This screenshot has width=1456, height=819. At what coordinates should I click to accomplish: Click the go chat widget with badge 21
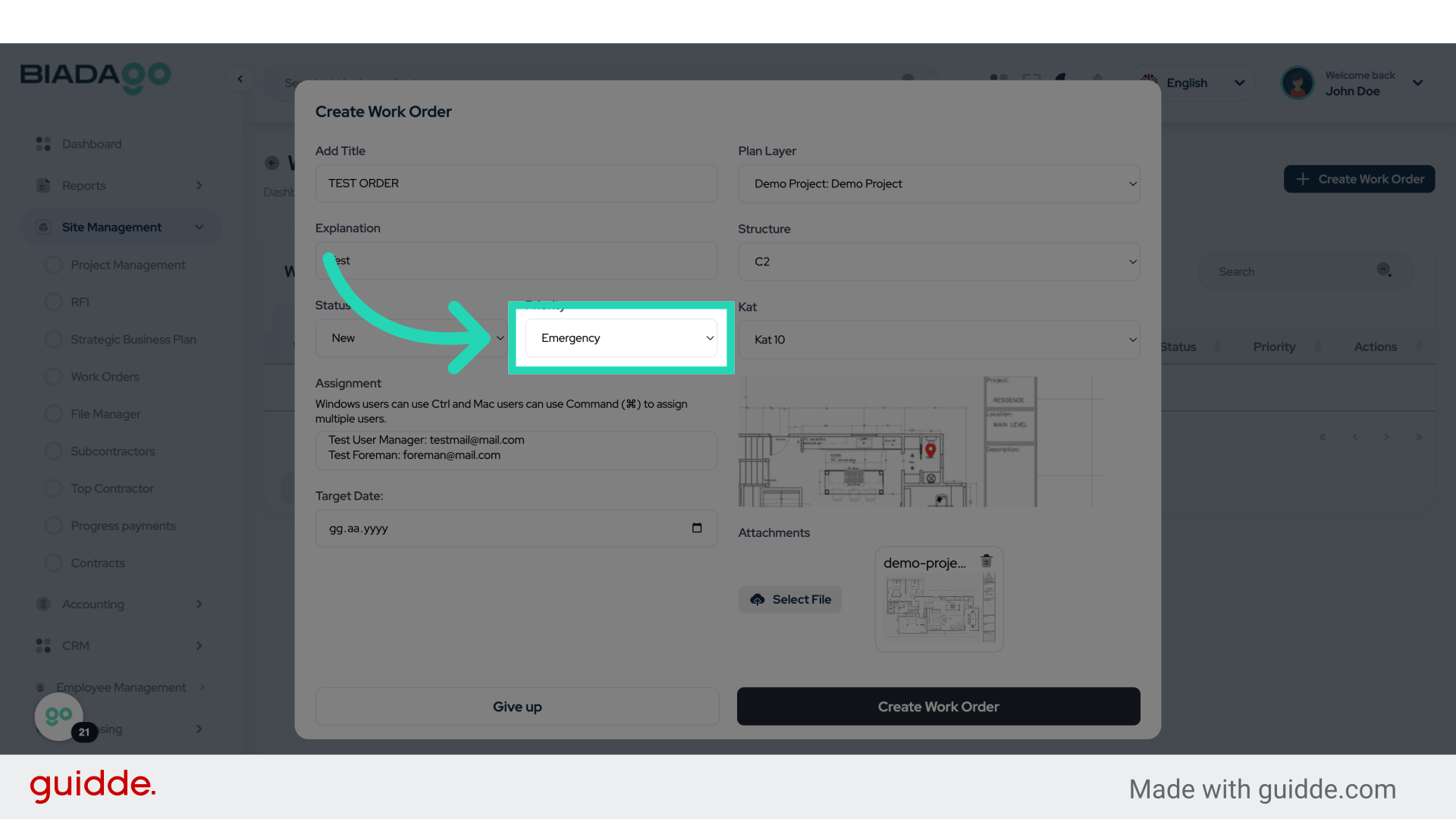coord(60,716)
